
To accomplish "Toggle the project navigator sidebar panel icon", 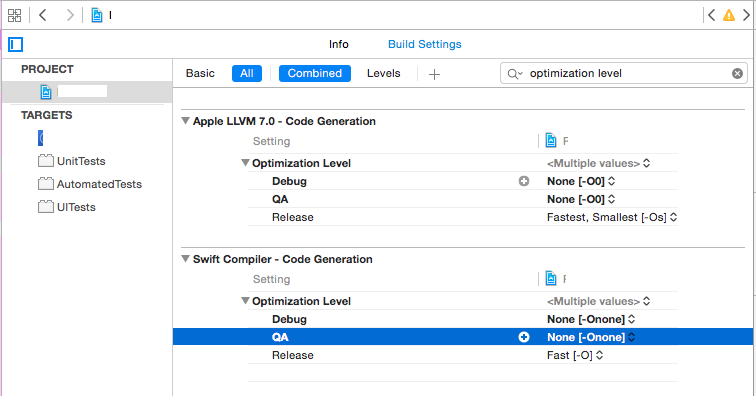I will [x=15, y=44].
